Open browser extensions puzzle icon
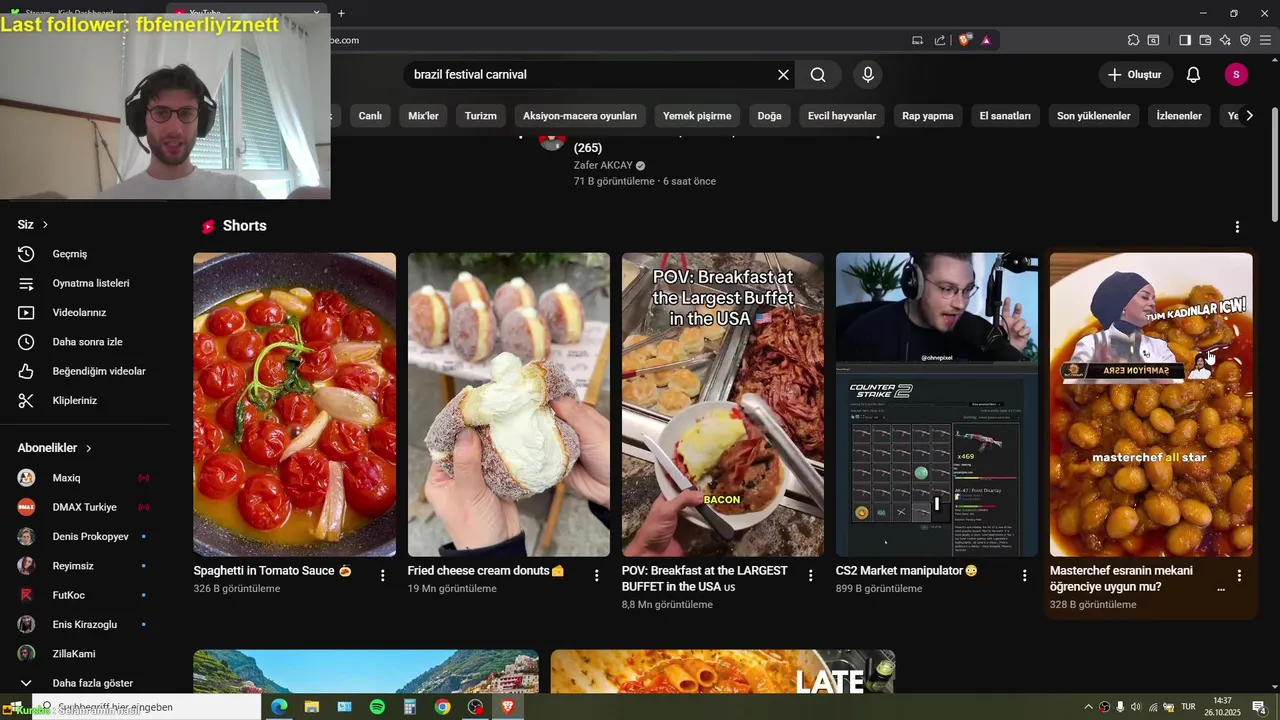 tap(1133, 40)
